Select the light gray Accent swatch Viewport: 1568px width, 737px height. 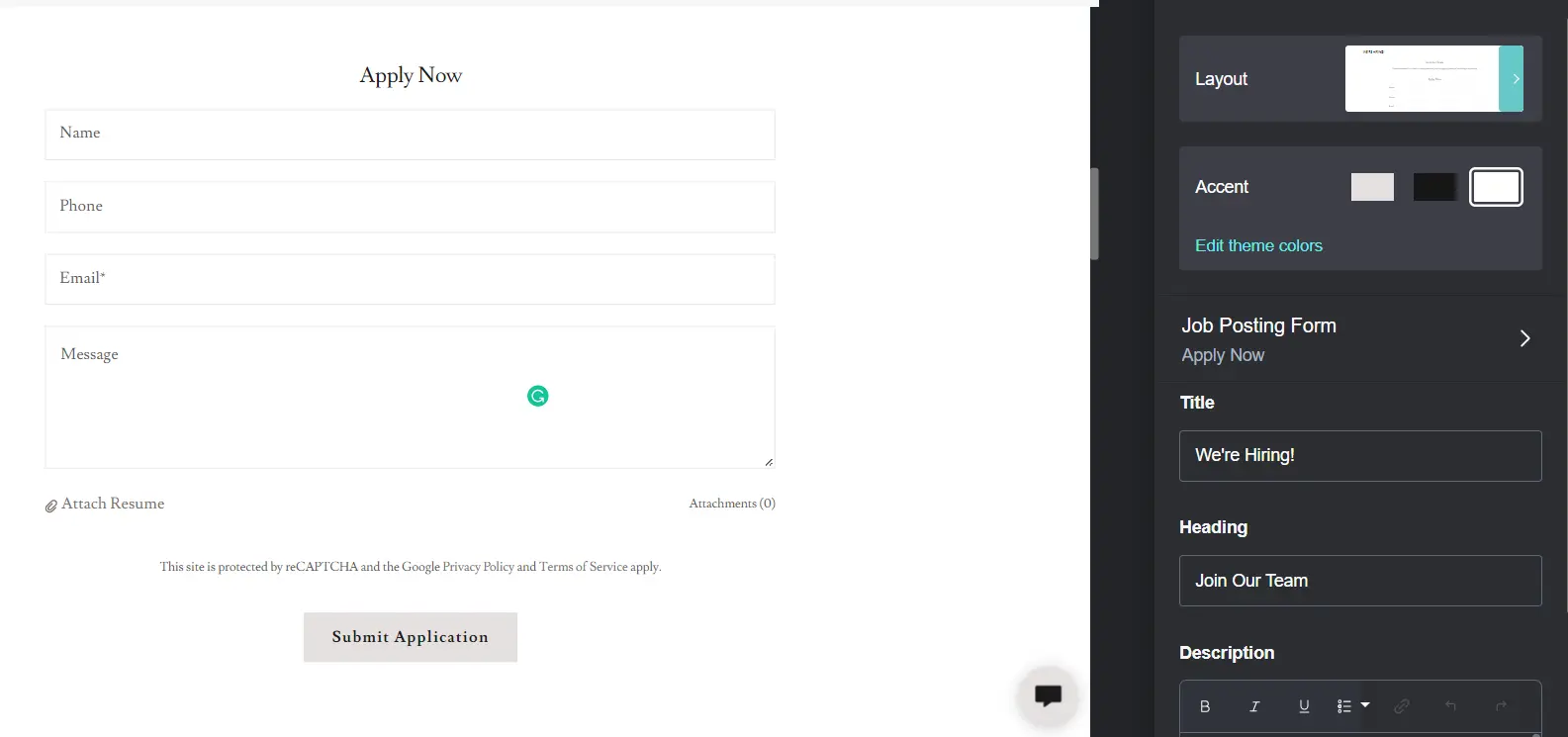[x=1372, y=187]
